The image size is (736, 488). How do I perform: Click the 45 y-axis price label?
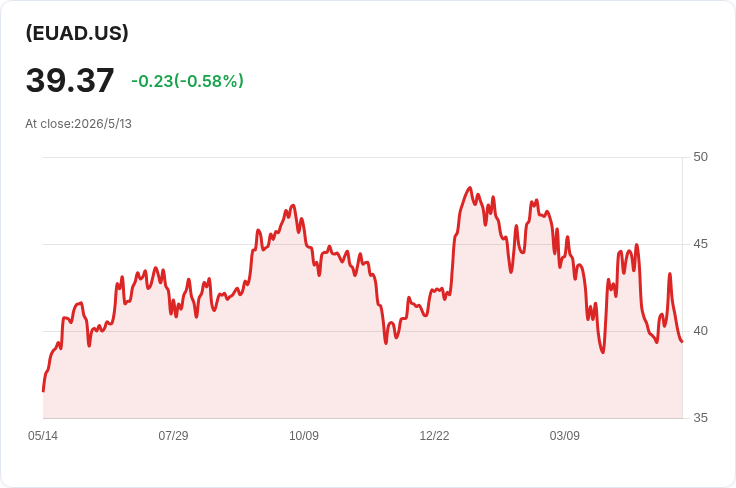pyautogui.click(x=700, y=244)
